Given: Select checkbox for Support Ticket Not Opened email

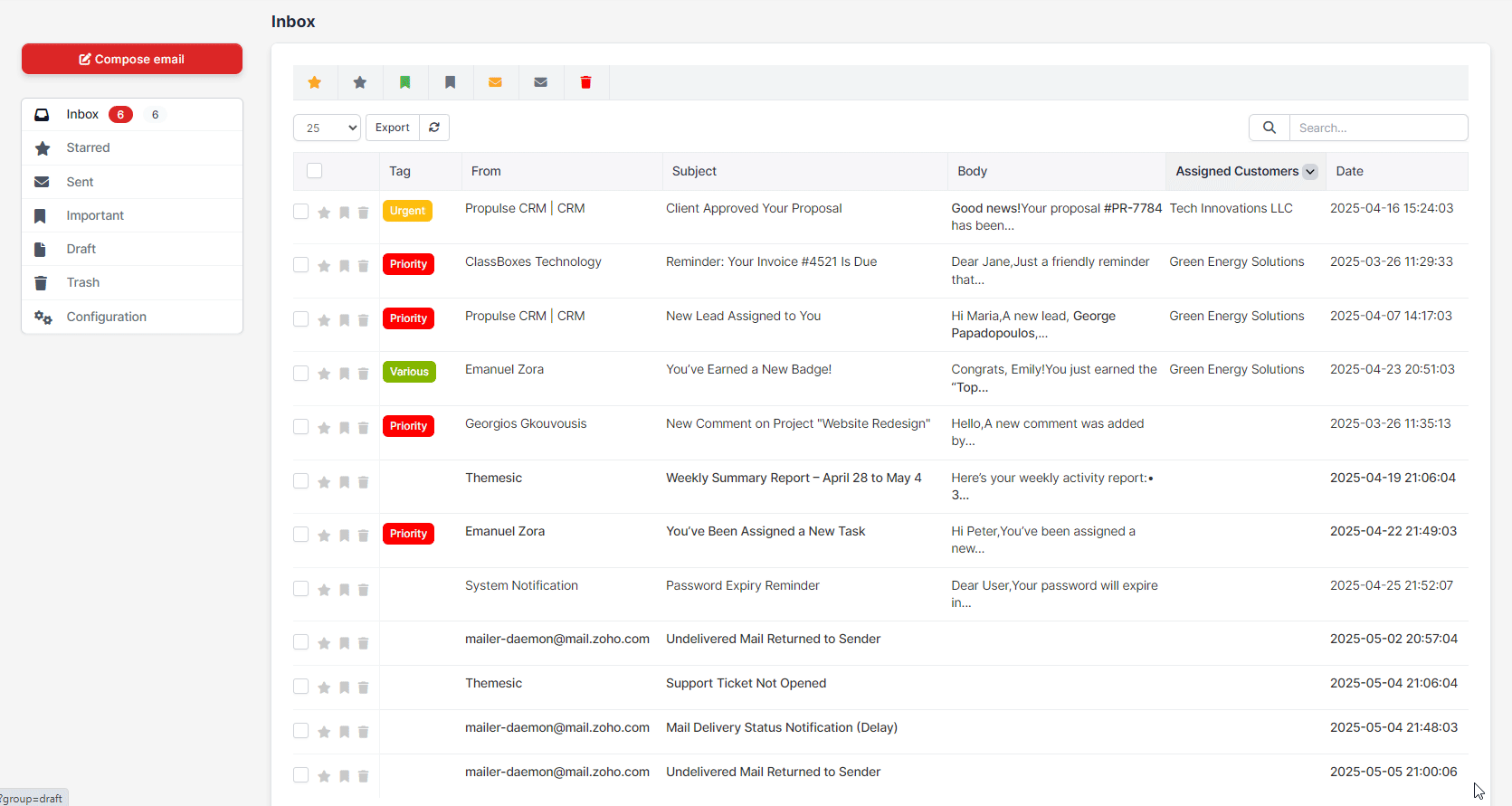Looking at the screenshot, I should point(300,687).
